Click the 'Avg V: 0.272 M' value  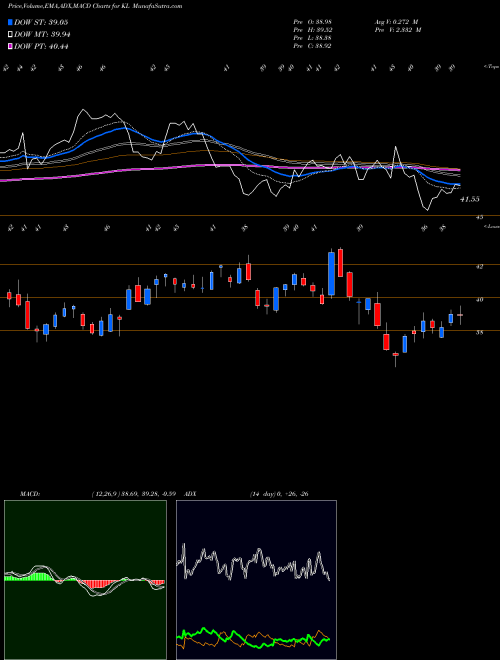(x=397, y=22)
